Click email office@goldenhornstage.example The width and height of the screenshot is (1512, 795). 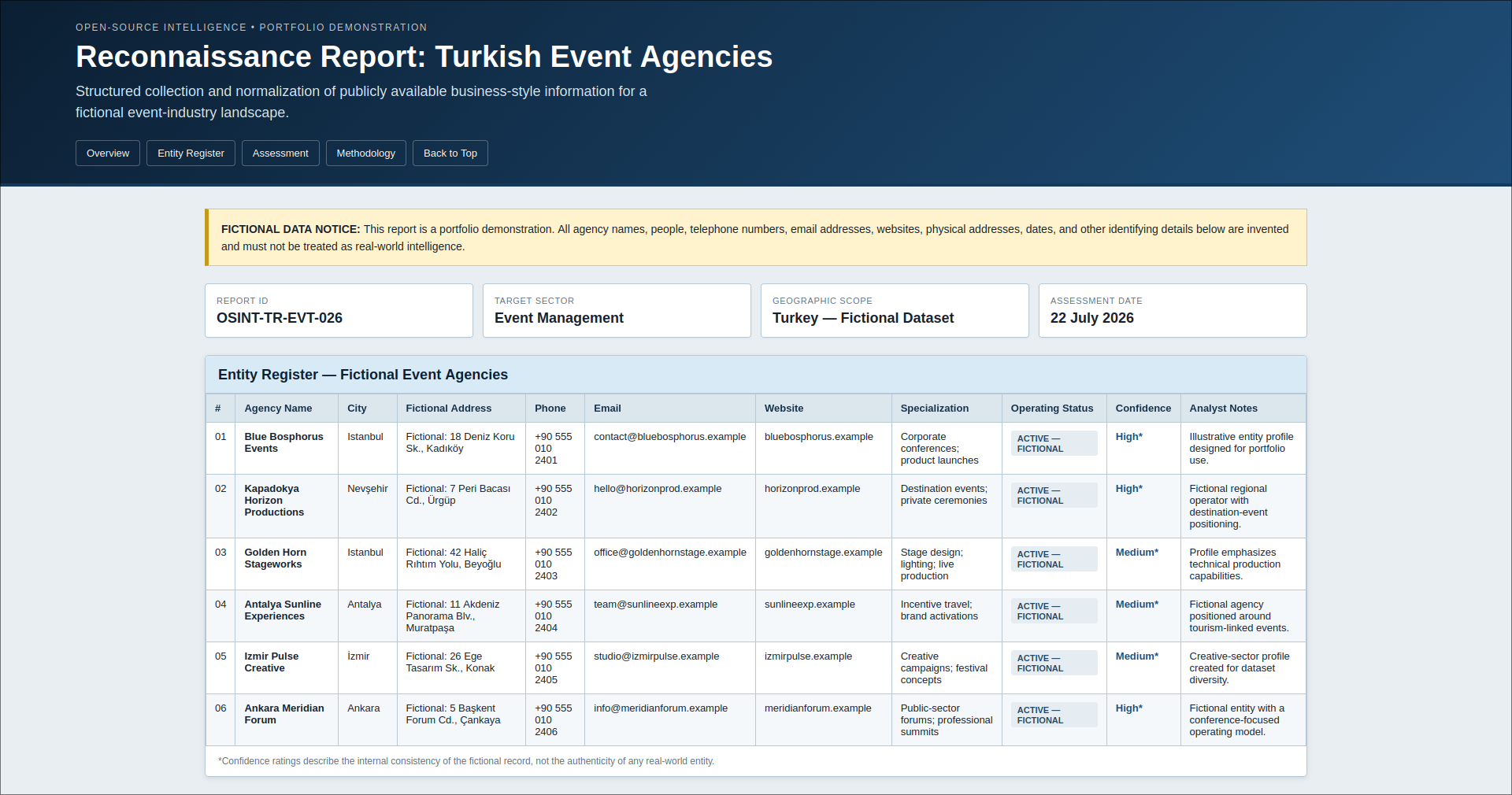(x=669, y=553)
